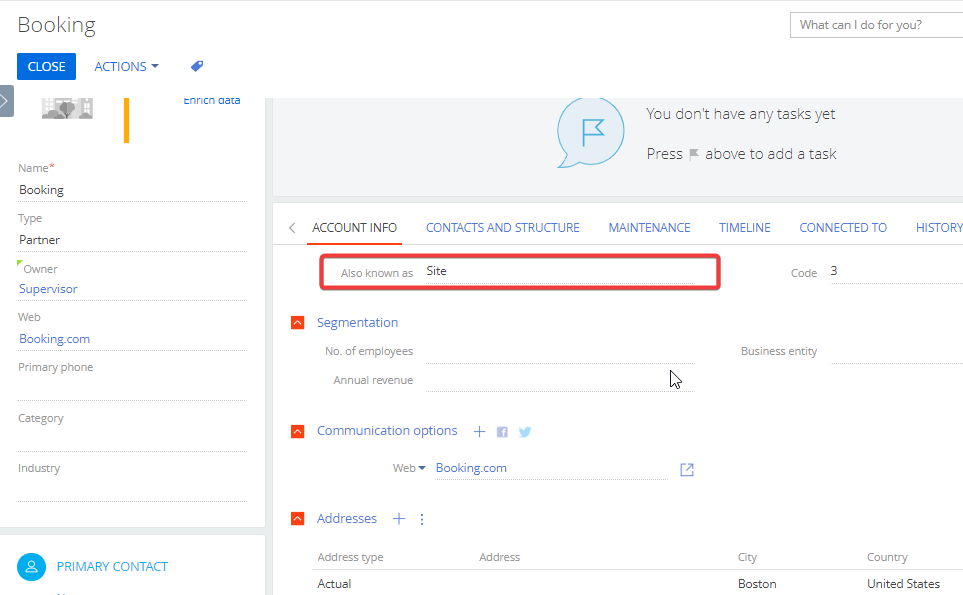Add a new address with the plus icon
The image size is (963, 595).
pos(399,519)
